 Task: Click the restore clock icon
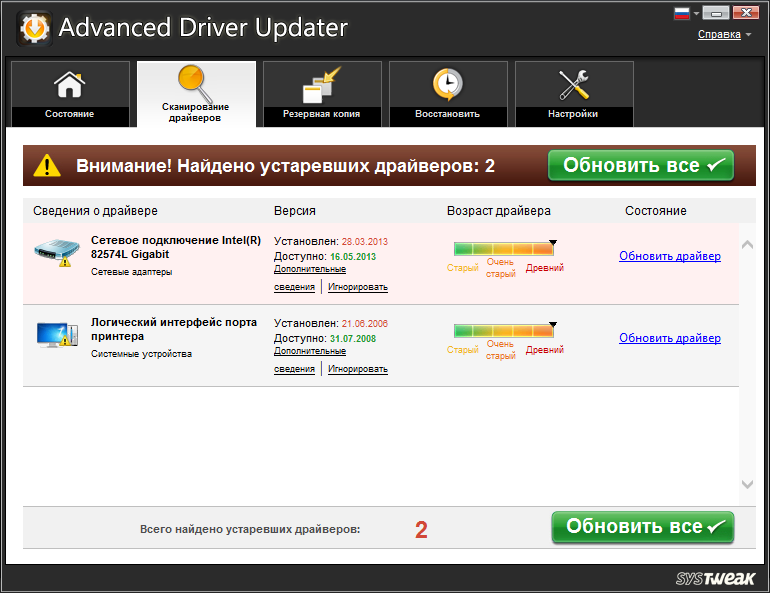[447, 84]
